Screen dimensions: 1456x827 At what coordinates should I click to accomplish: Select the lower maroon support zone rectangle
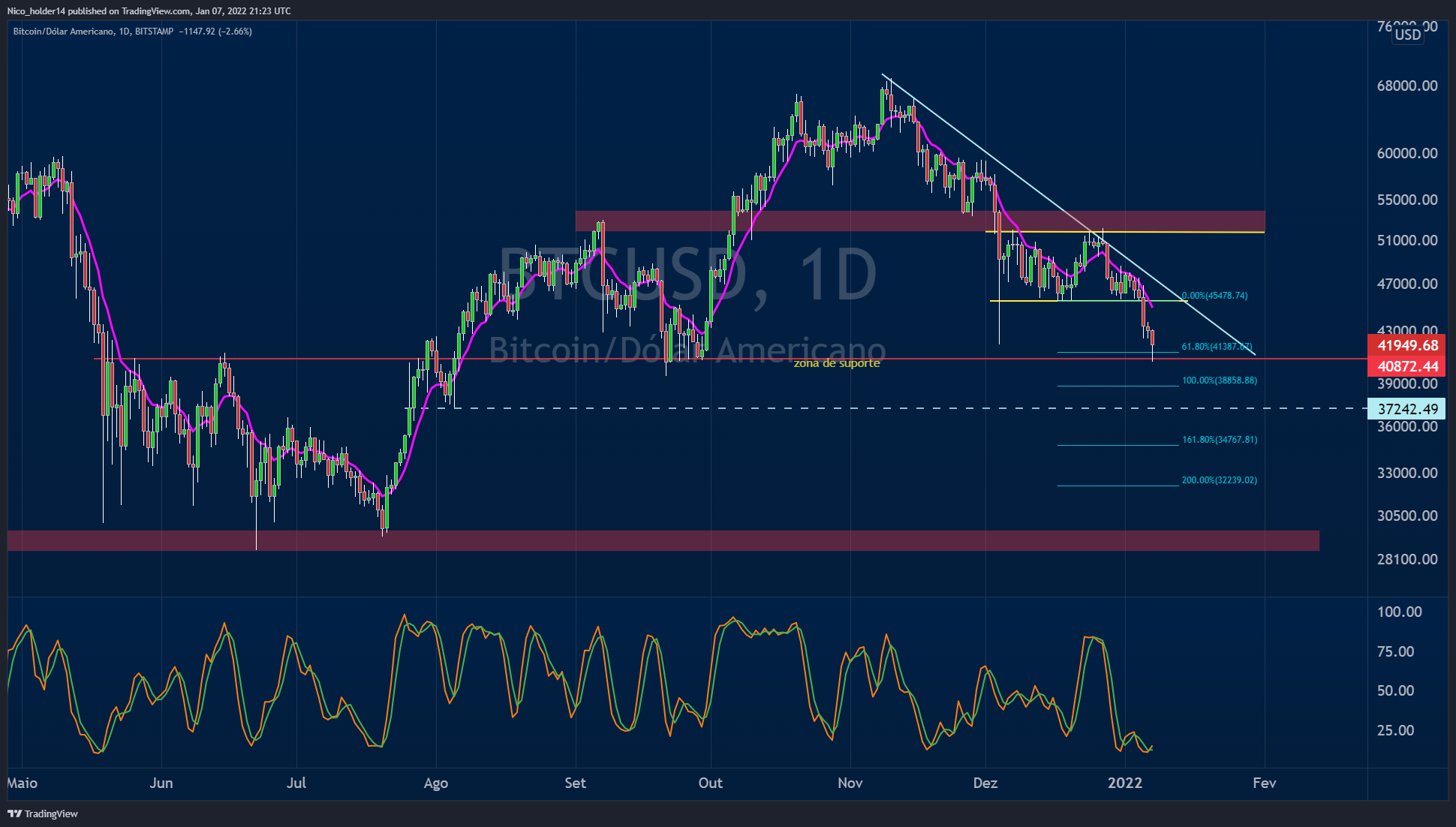(663, 540)
